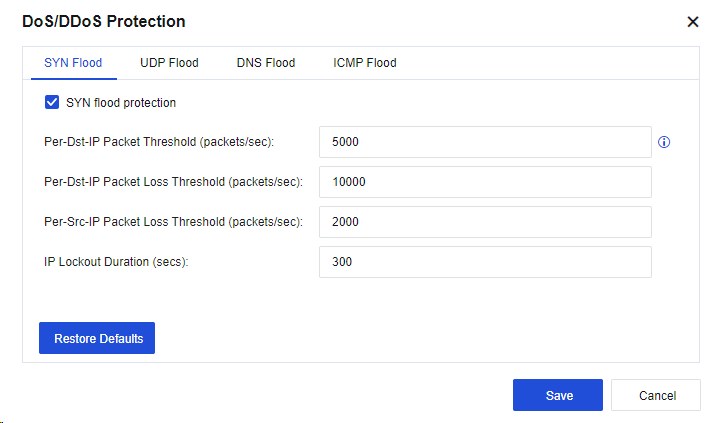Cancel the dialog changes
The width and height of the screenshot is (717, 423).
[x=656, y=395]
